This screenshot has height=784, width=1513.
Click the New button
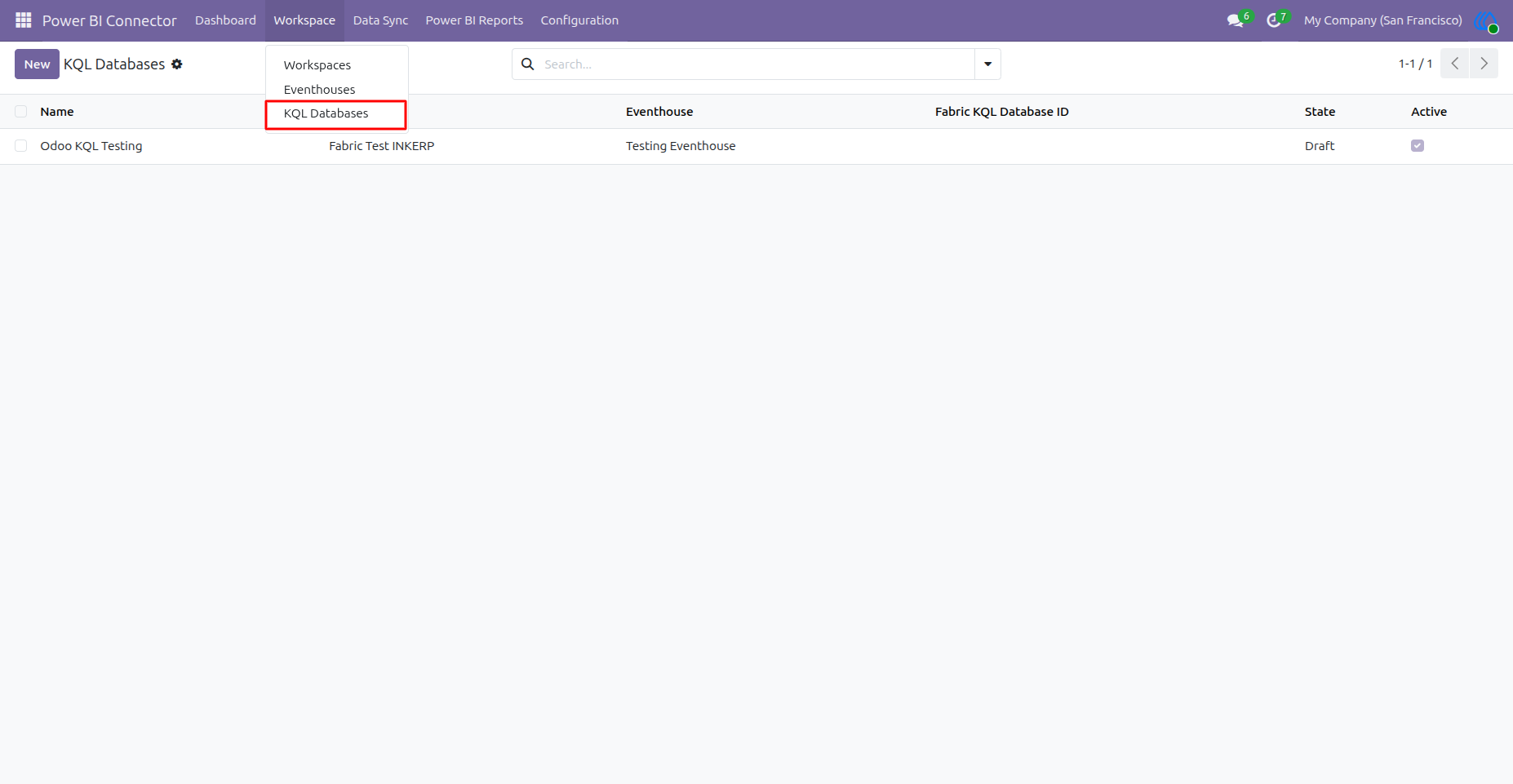point(37,64)
